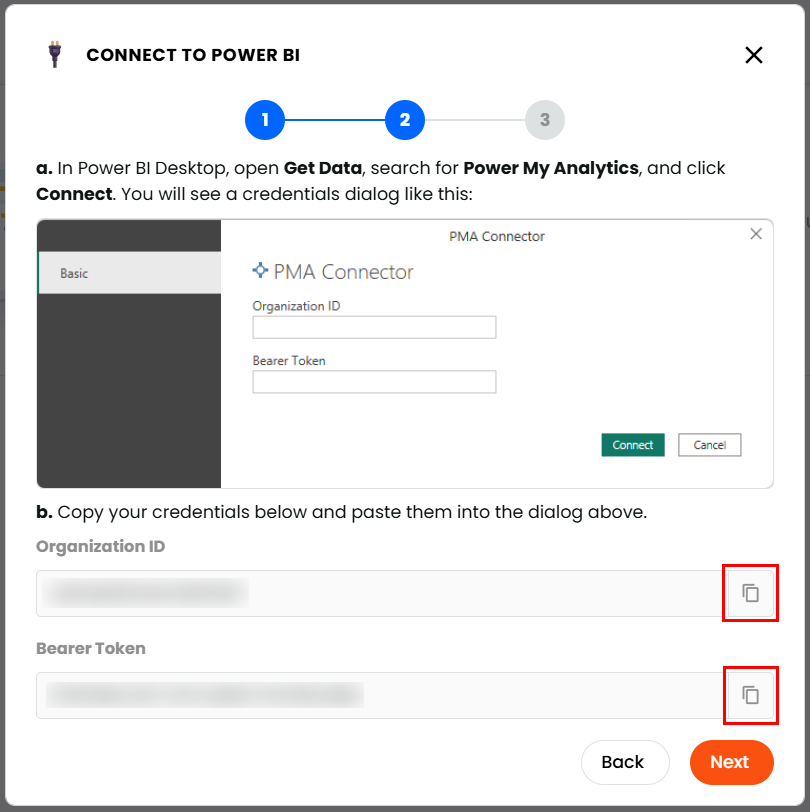Click the CONNECT TO POWER BI heading
810x812 pixels.
(193, 55)
